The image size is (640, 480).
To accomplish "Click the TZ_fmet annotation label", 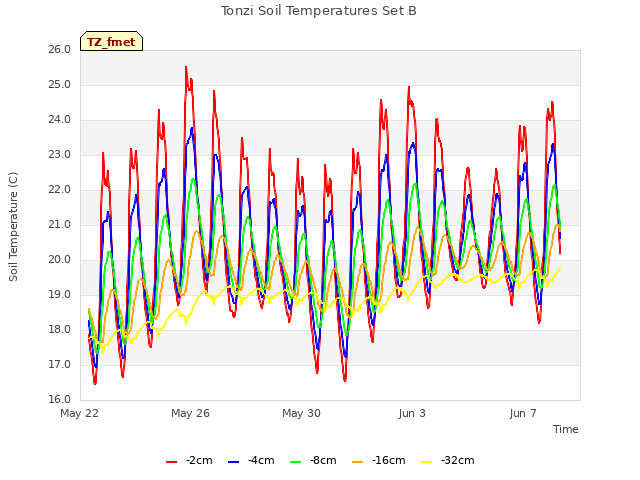I will tap(111, 42).
